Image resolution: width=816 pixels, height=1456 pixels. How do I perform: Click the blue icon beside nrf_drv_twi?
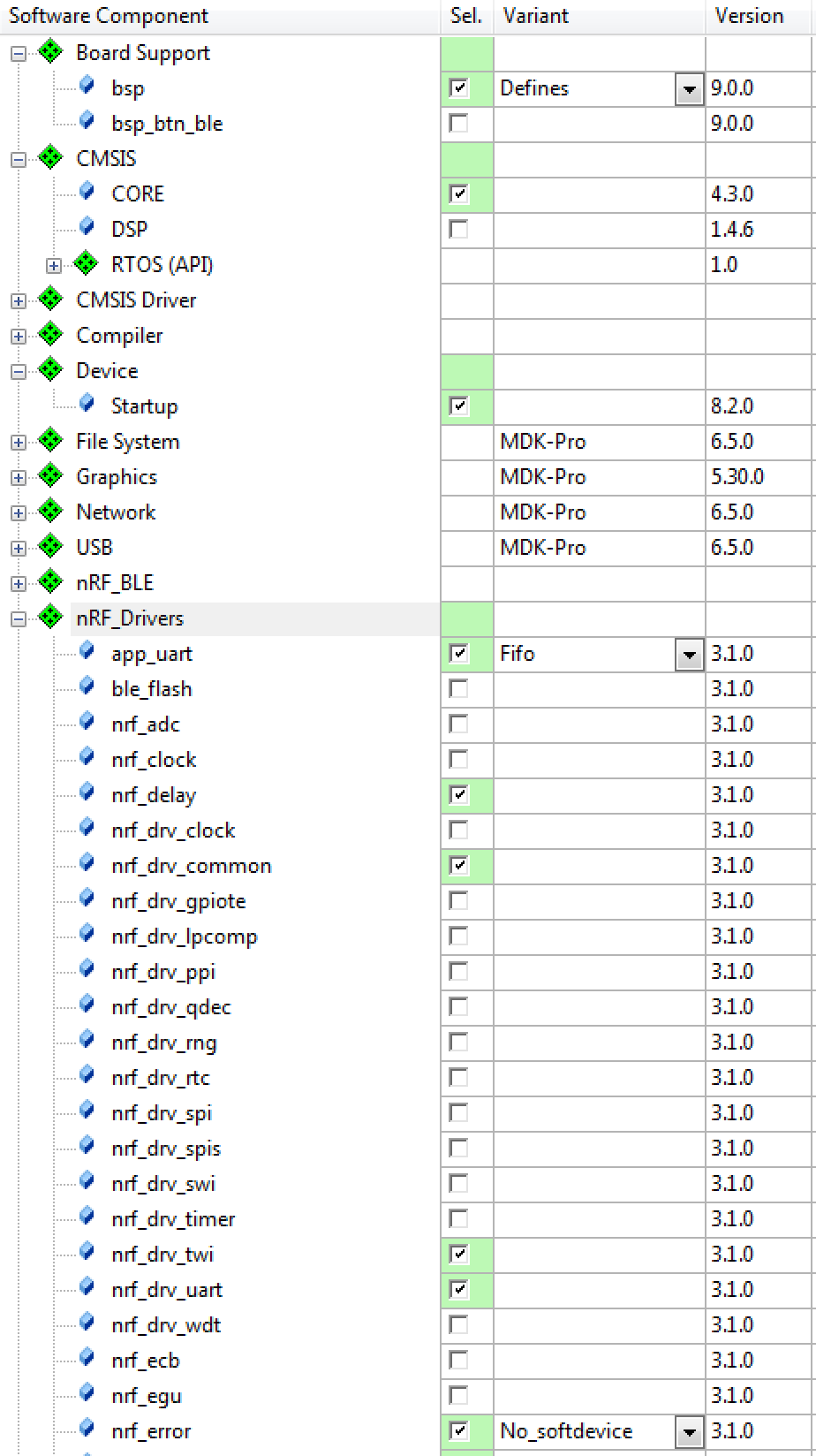87,1252
